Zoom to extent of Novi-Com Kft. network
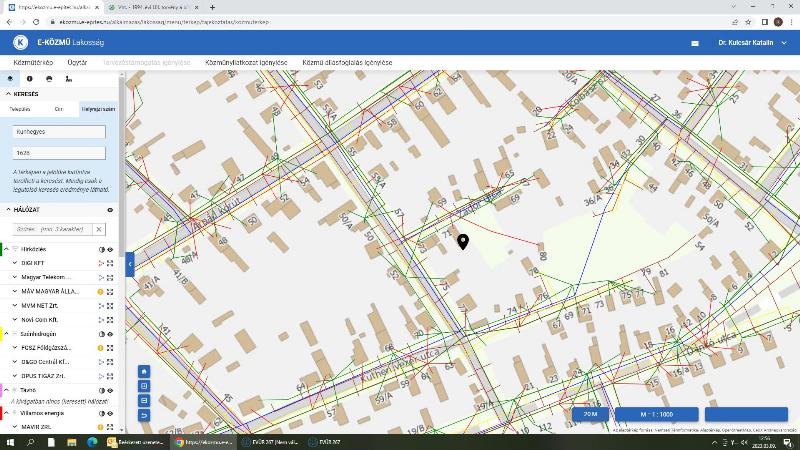 click(x=110, y=320)
